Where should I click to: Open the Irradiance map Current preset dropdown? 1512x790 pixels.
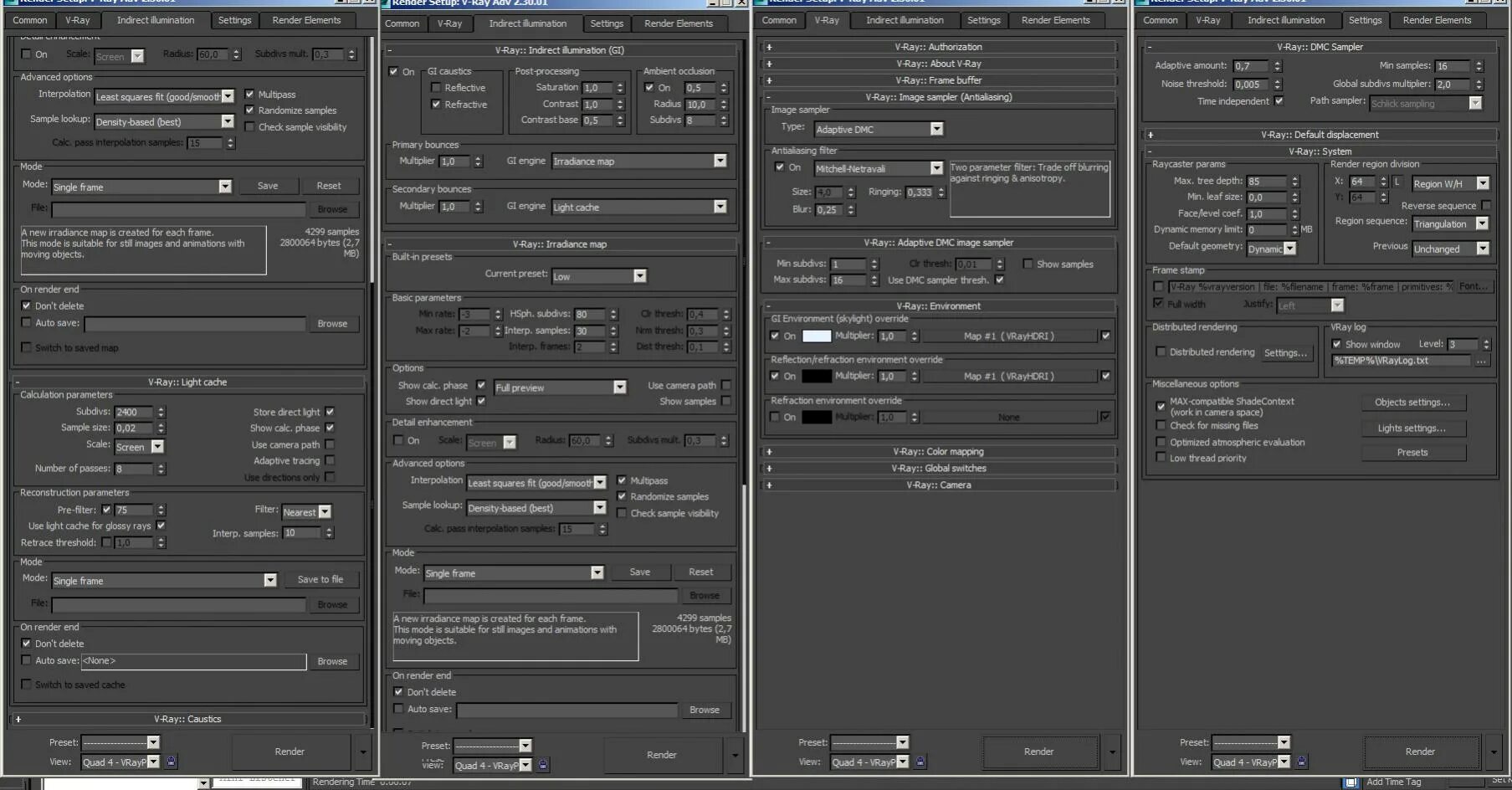(599, 276)
